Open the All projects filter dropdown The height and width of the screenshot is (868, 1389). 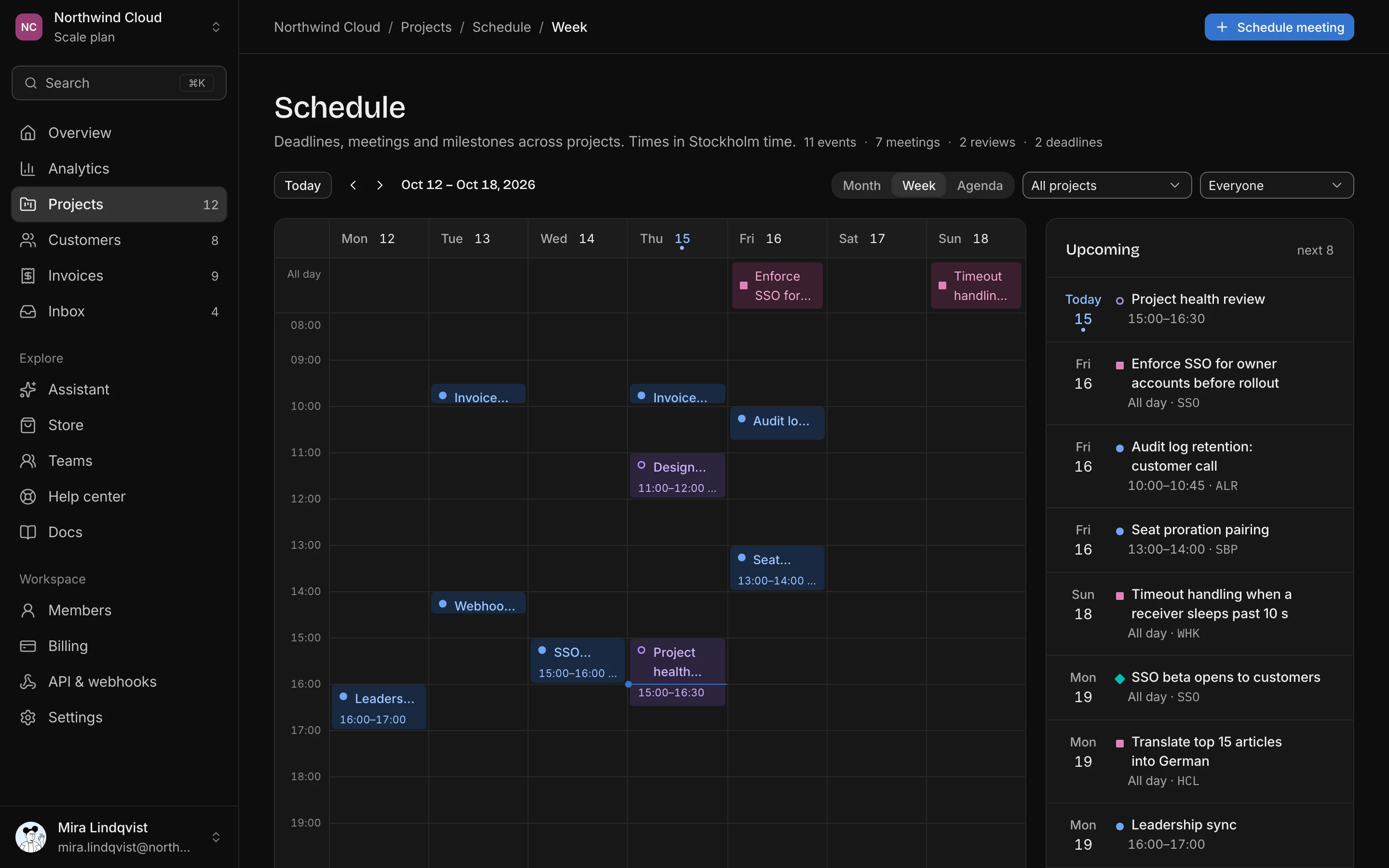pyautogui.click(x=1106, y=186)
